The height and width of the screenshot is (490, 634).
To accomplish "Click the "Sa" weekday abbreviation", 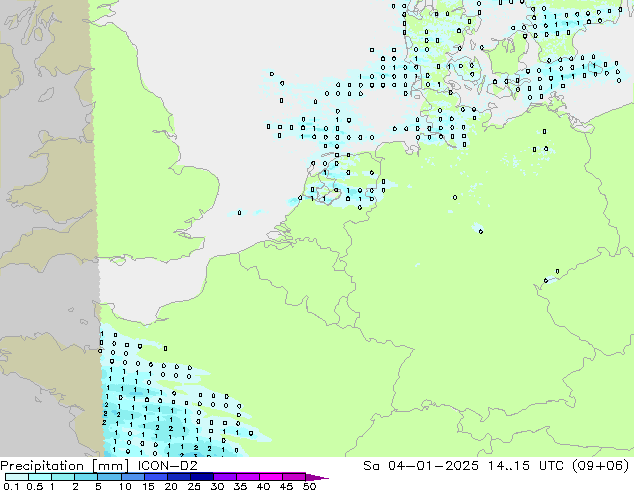I will coord(371,465).
